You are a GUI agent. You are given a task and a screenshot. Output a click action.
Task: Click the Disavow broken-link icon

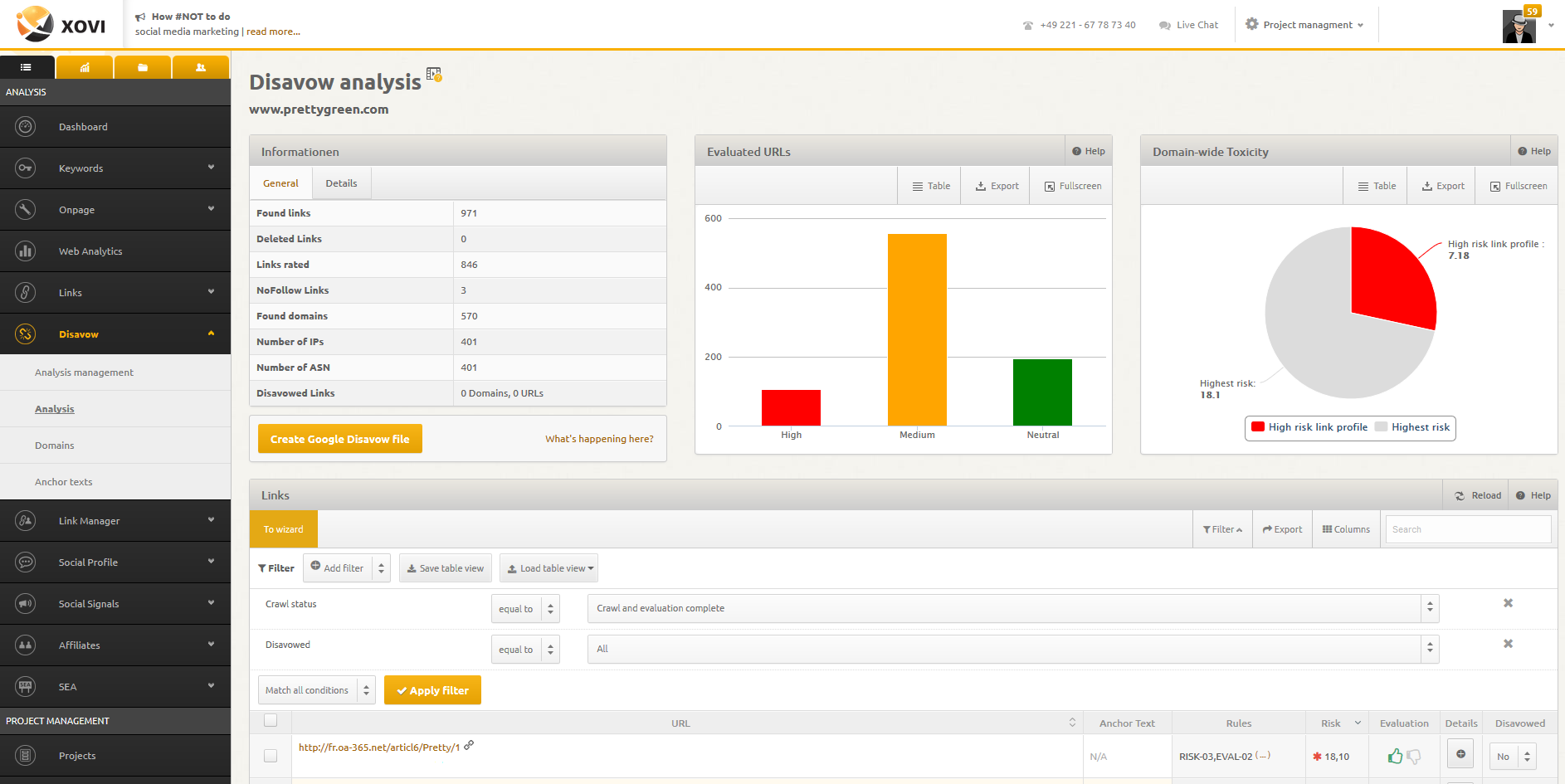(26, 334)
